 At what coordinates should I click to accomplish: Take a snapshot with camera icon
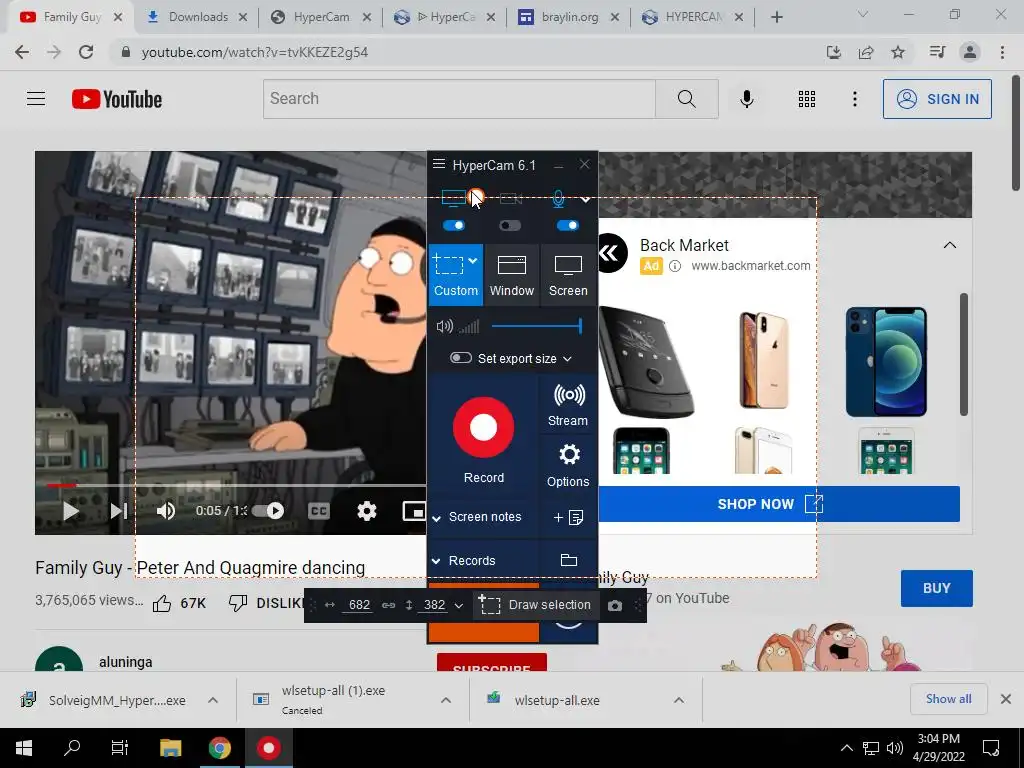point(615,605)
